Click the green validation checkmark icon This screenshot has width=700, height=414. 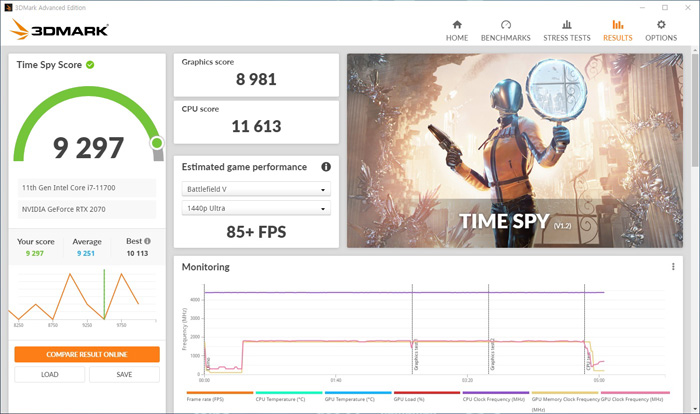90,65
